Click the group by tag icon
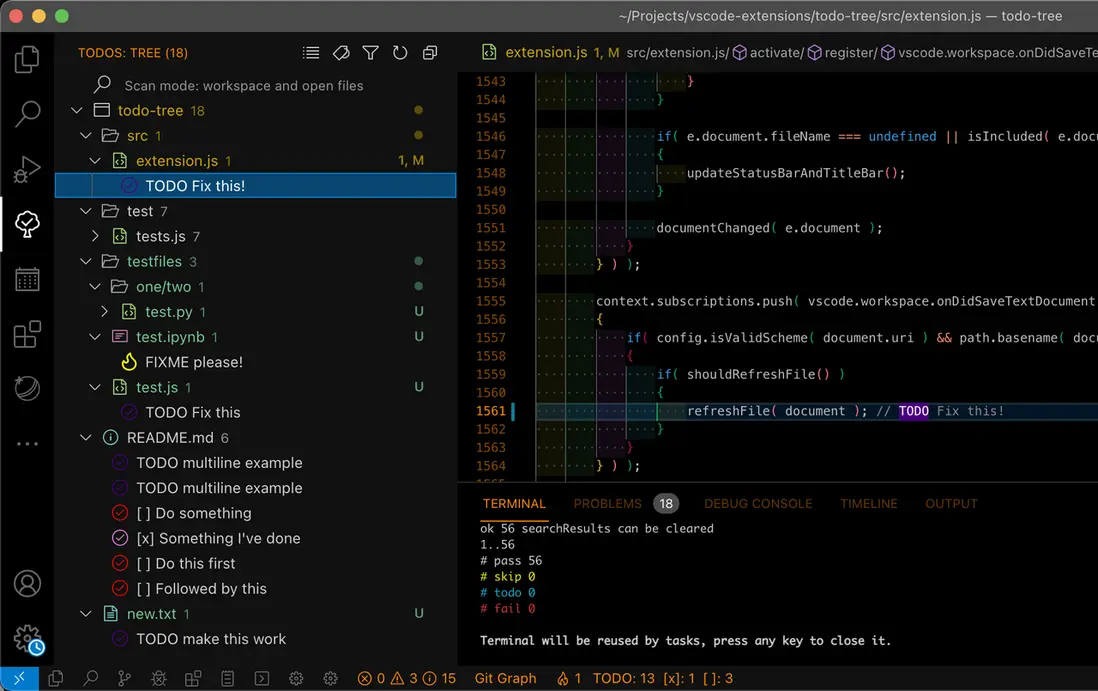Image resolution: width=1098 pixels, height=691 pixels. pyautogui.click(x=341, y=53)
